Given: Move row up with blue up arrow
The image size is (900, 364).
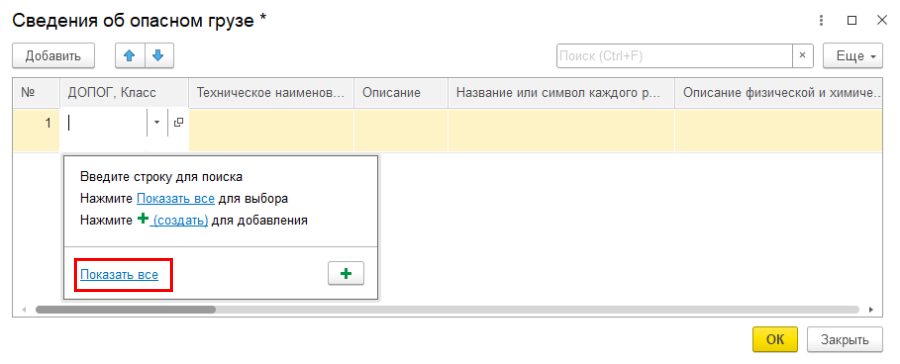Looking at the screenshot, I should point(130,56).
